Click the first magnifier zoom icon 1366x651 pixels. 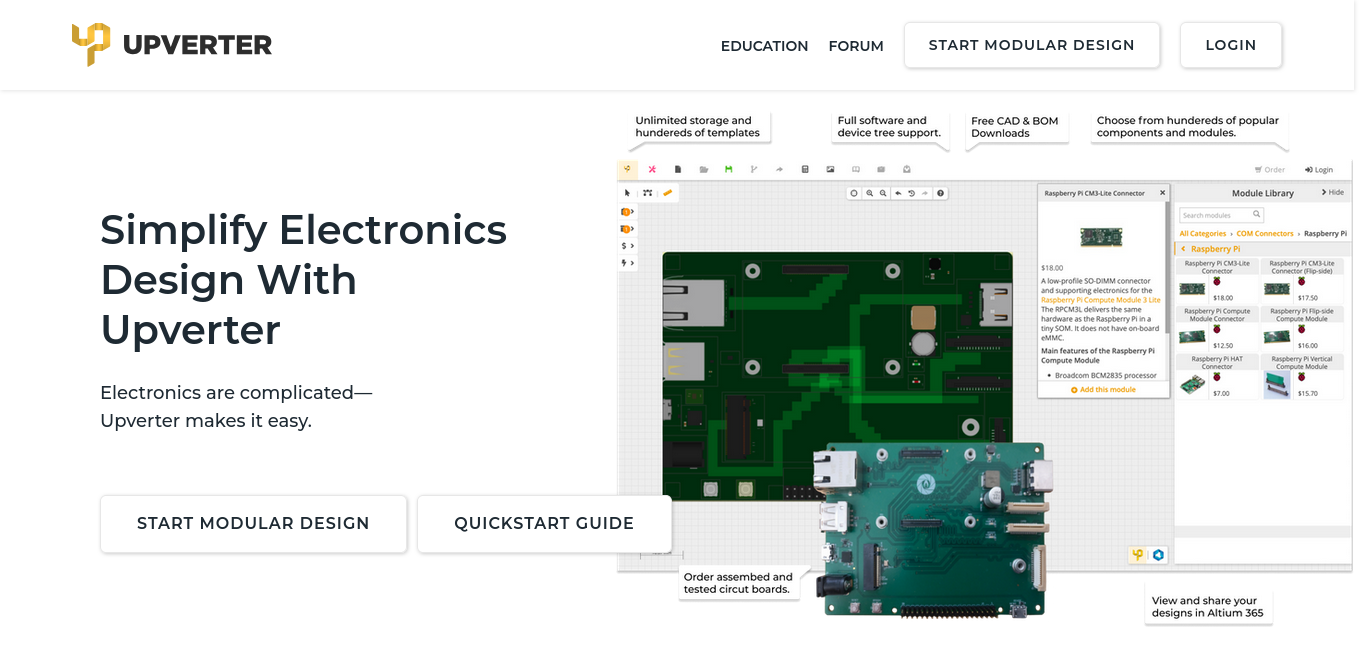click(x=870, y=193)
